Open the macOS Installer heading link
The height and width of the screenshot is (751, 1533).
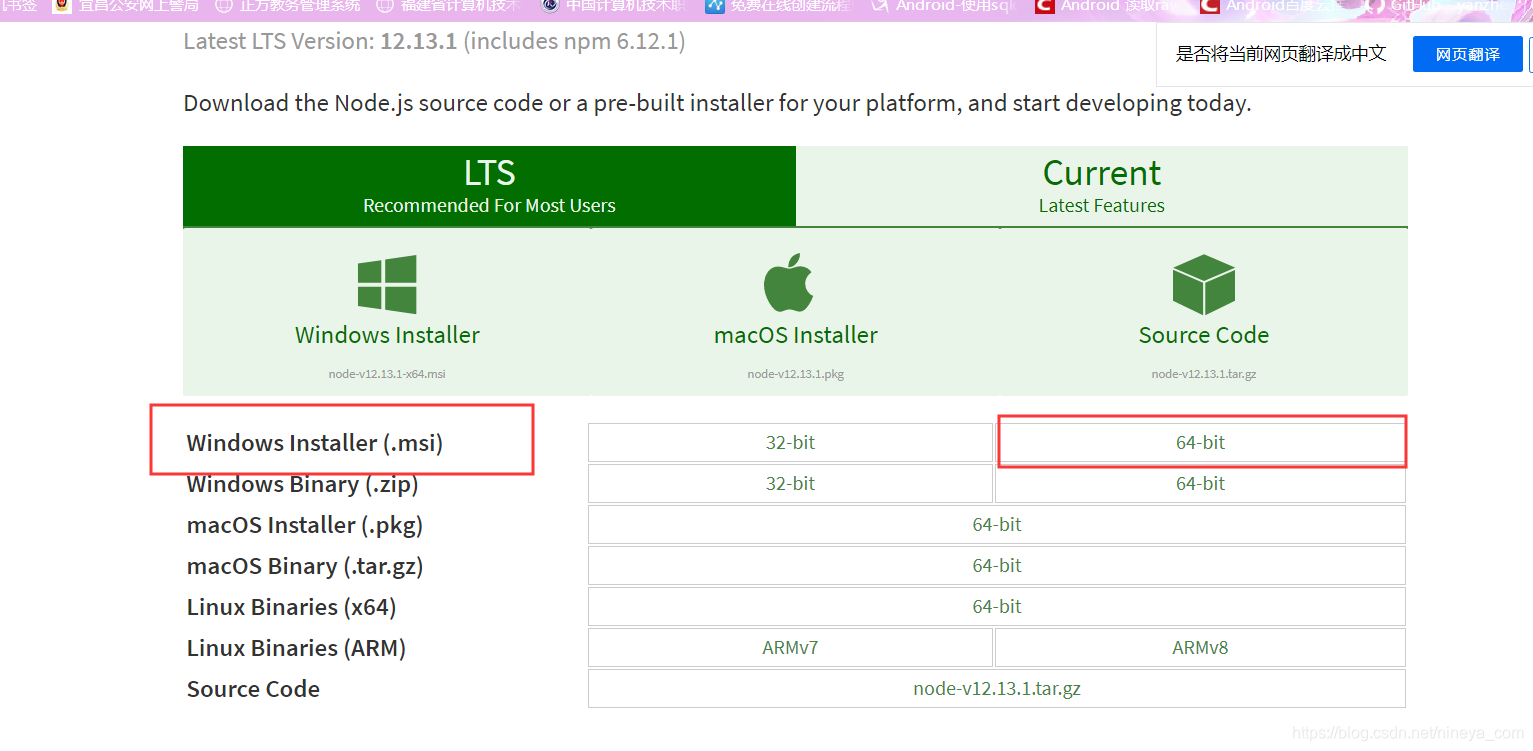tap(796, 335)
